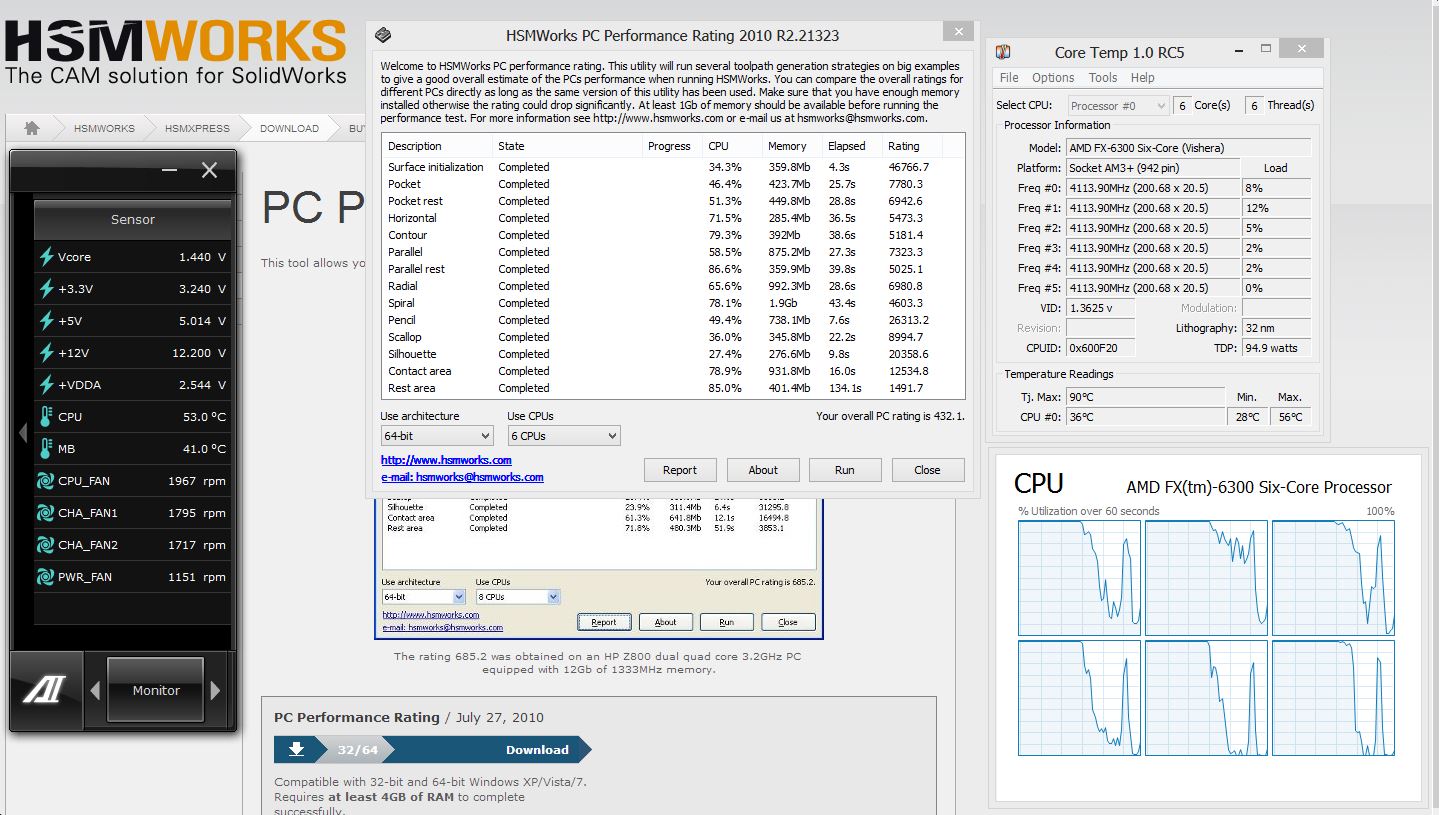Click the Pencil rating value 26313.2
Screen dimensions: 1439x815
[x=908, y=320]
